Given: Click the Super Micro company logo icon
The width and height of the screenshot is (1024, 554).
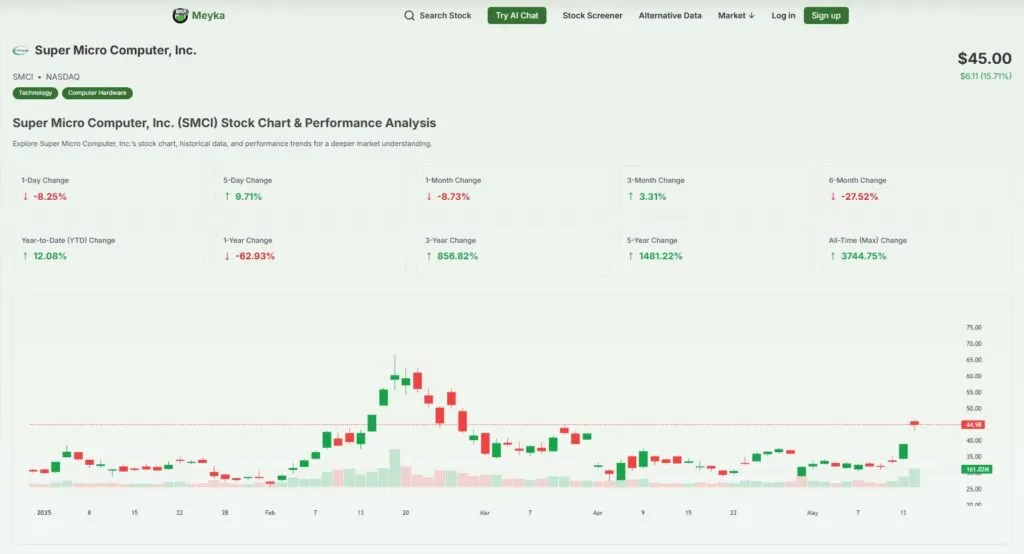Looking at the screenshot, I should 21,50.
